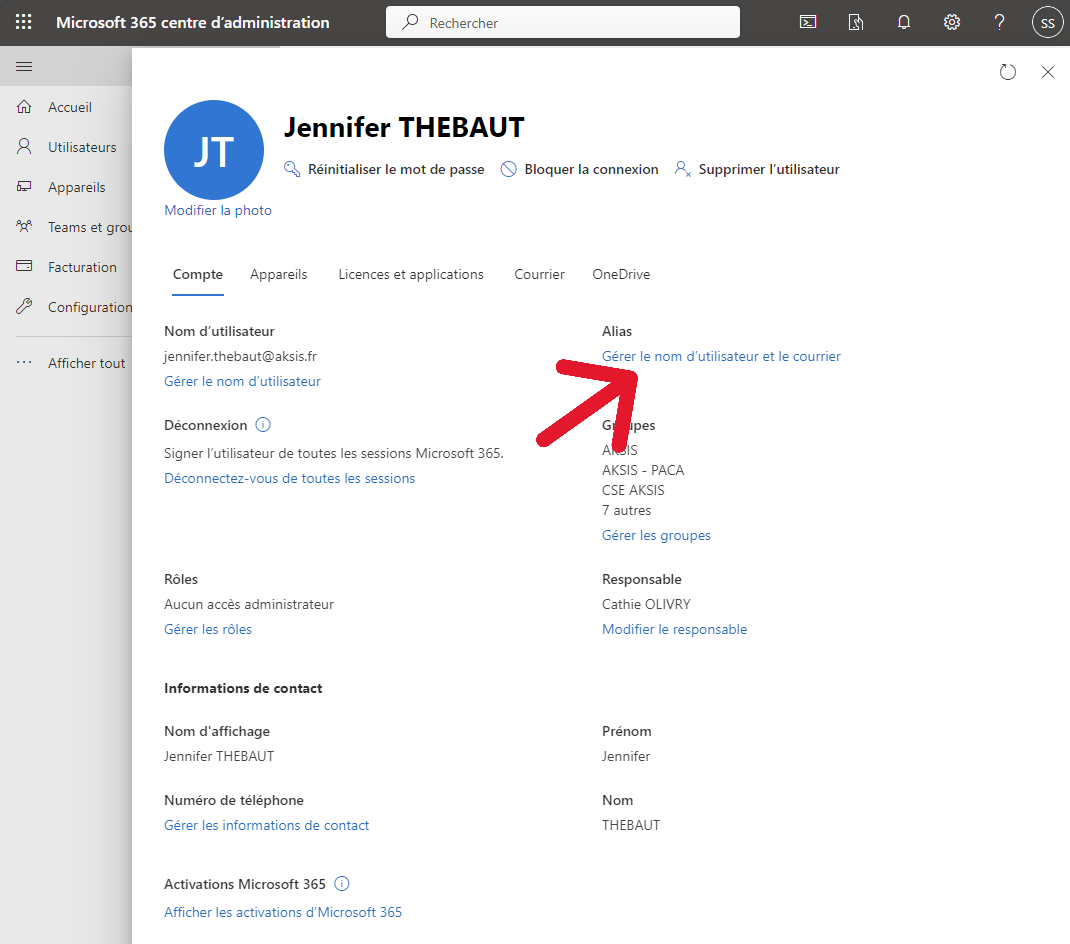Click the JT profile avatar

(214, 150)
